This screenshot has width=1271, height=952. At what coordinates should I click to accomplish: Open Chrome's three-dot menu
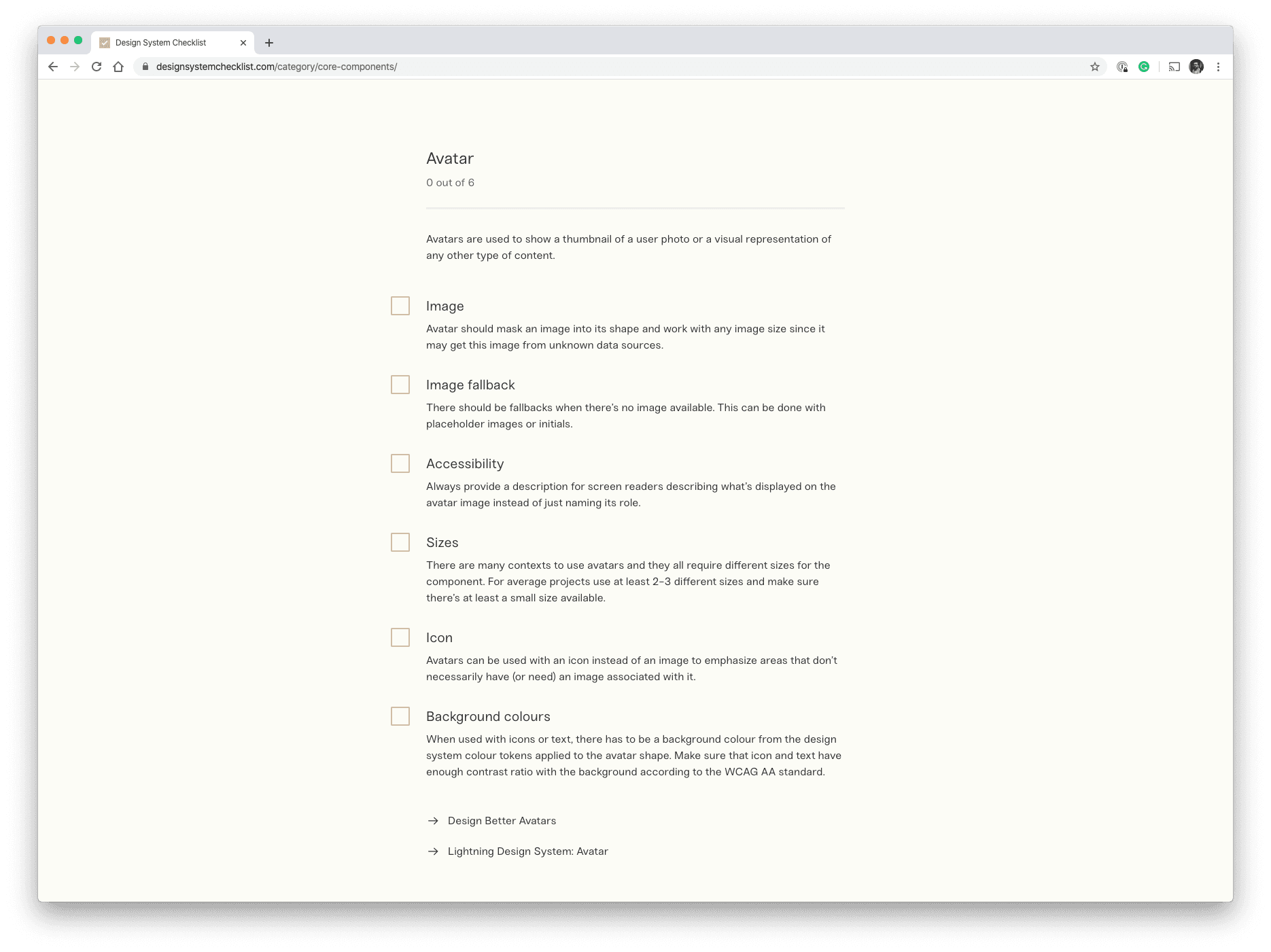[x=1218, y=67]
